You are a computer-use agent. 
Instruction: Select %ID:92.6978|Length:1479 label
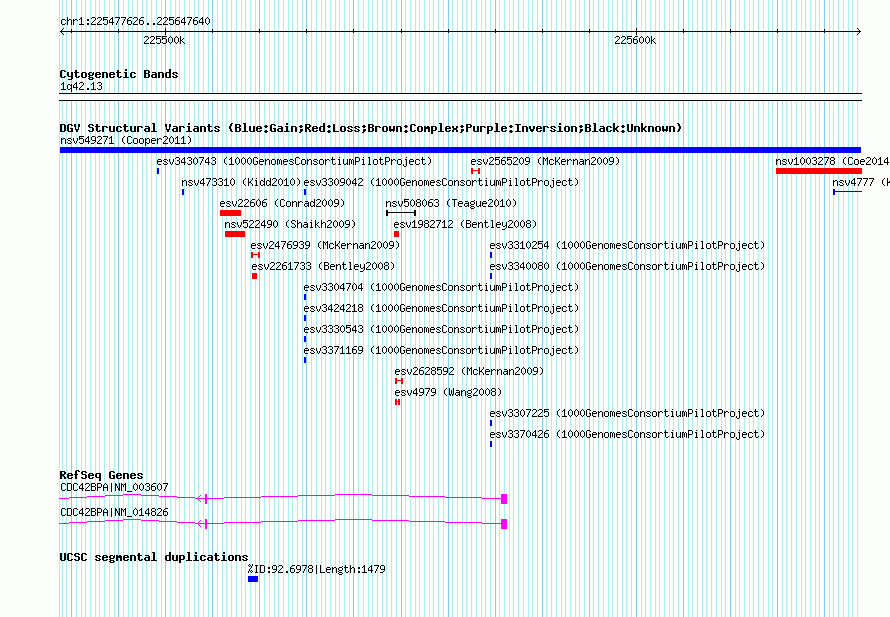pos(316,569)
